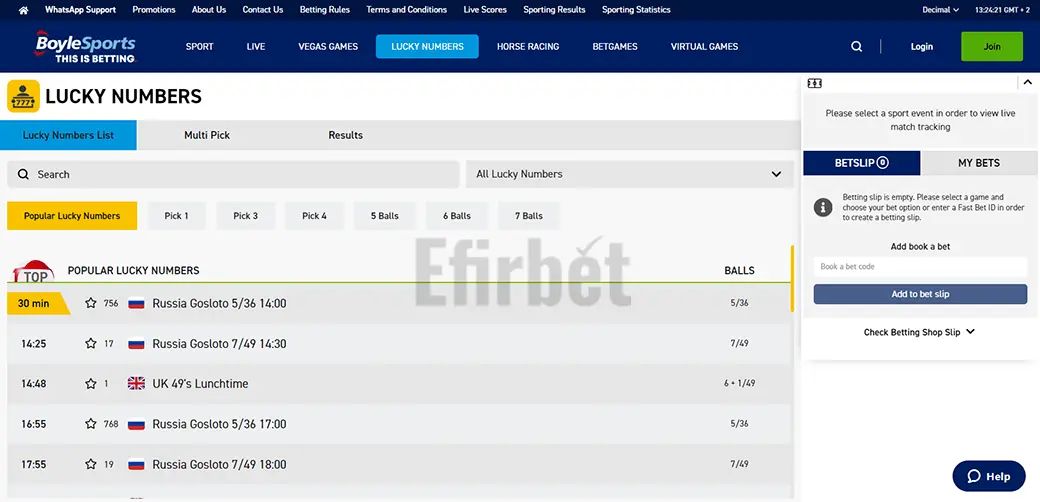Click the TOP badge icon
1040x502 pixels.
pos(34,272)
